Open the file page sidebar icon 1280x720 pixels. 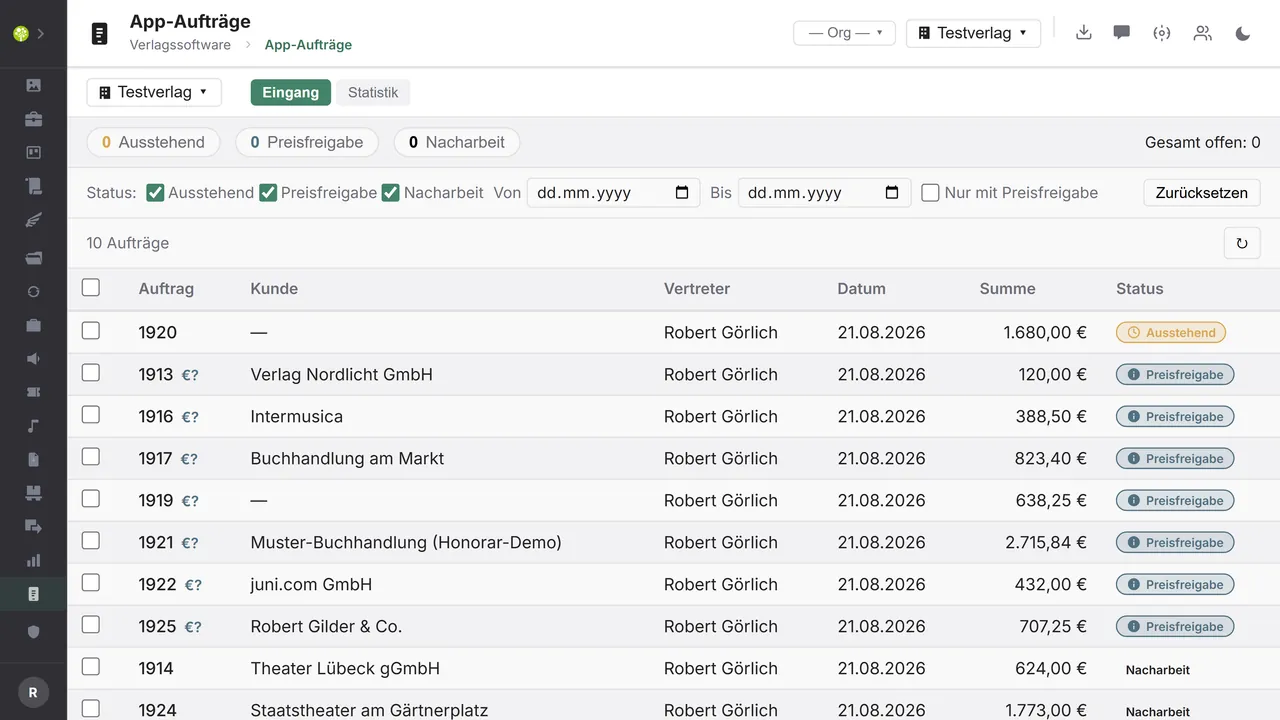click(x=33, y=460)
